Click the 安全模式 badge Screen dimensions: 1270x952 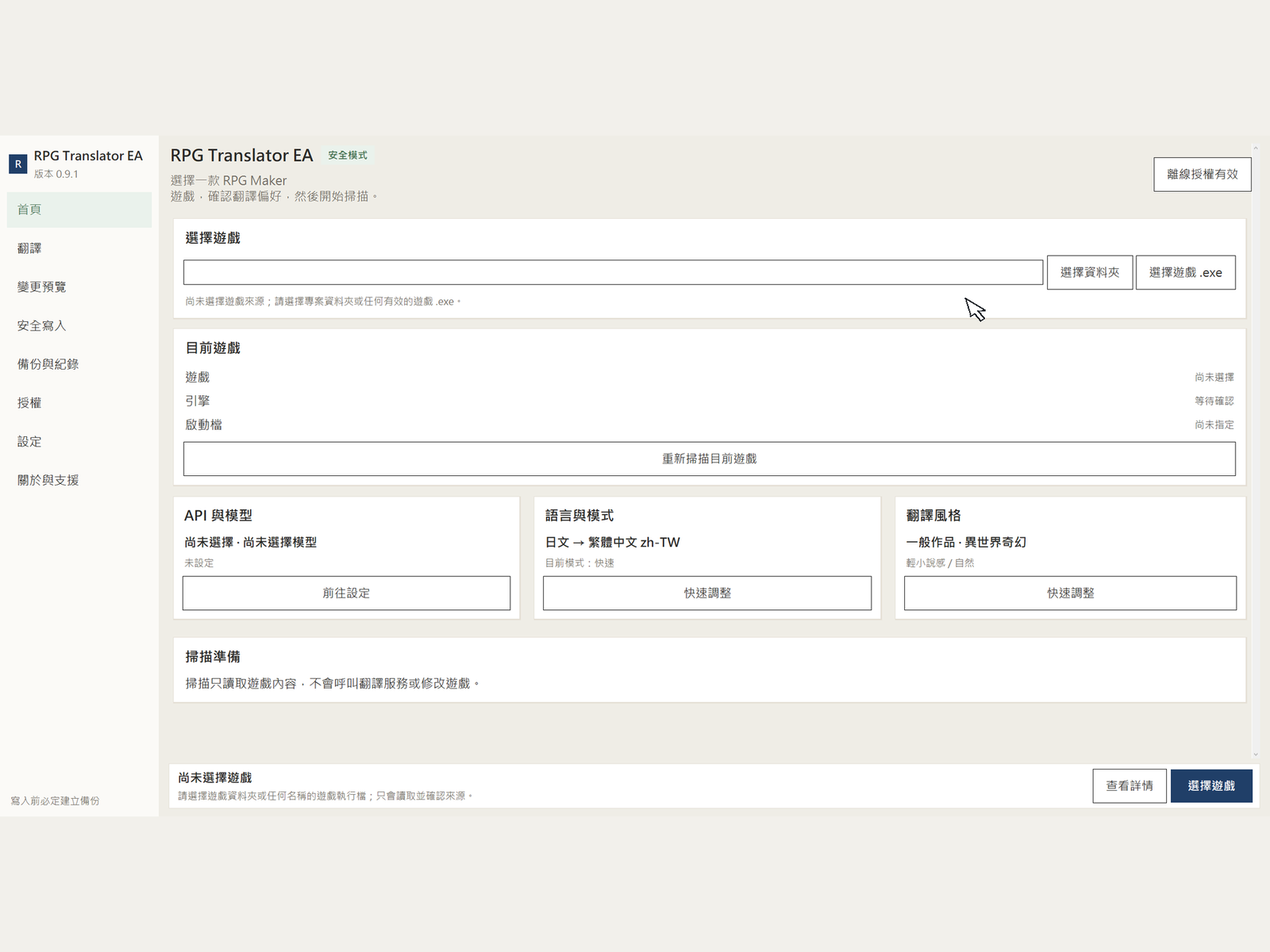(x=348, y=155)
